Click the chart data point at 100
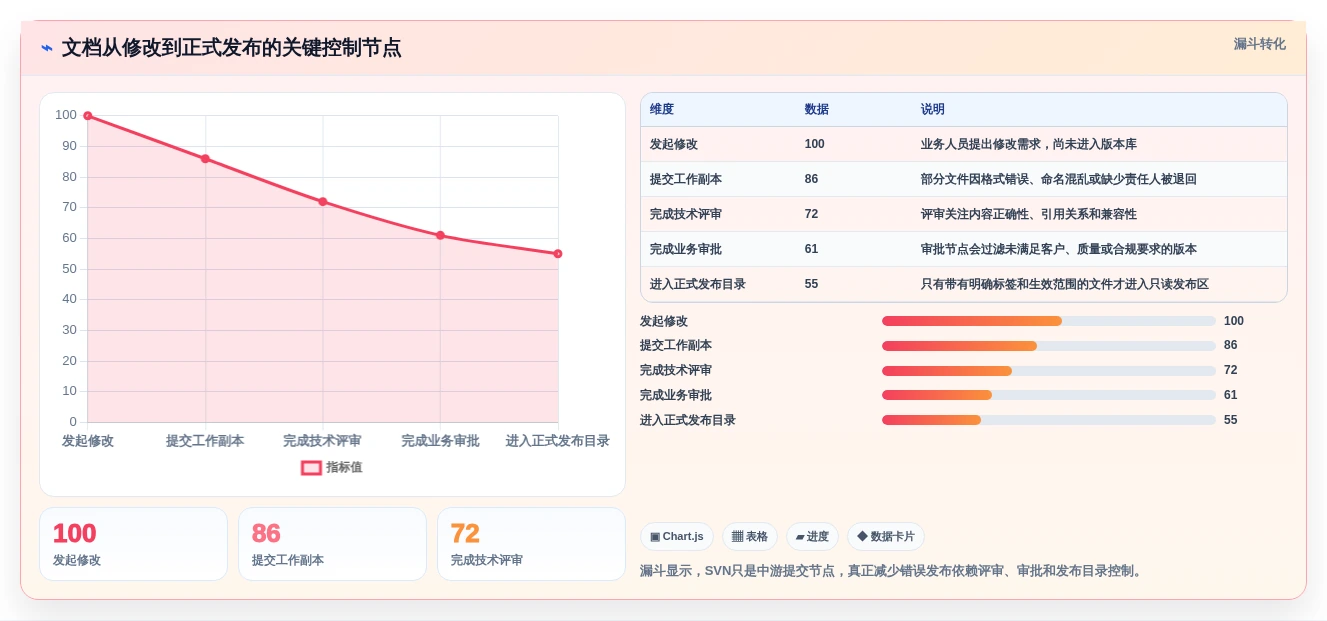This screenshot has height=621, width=1327. 88,116
